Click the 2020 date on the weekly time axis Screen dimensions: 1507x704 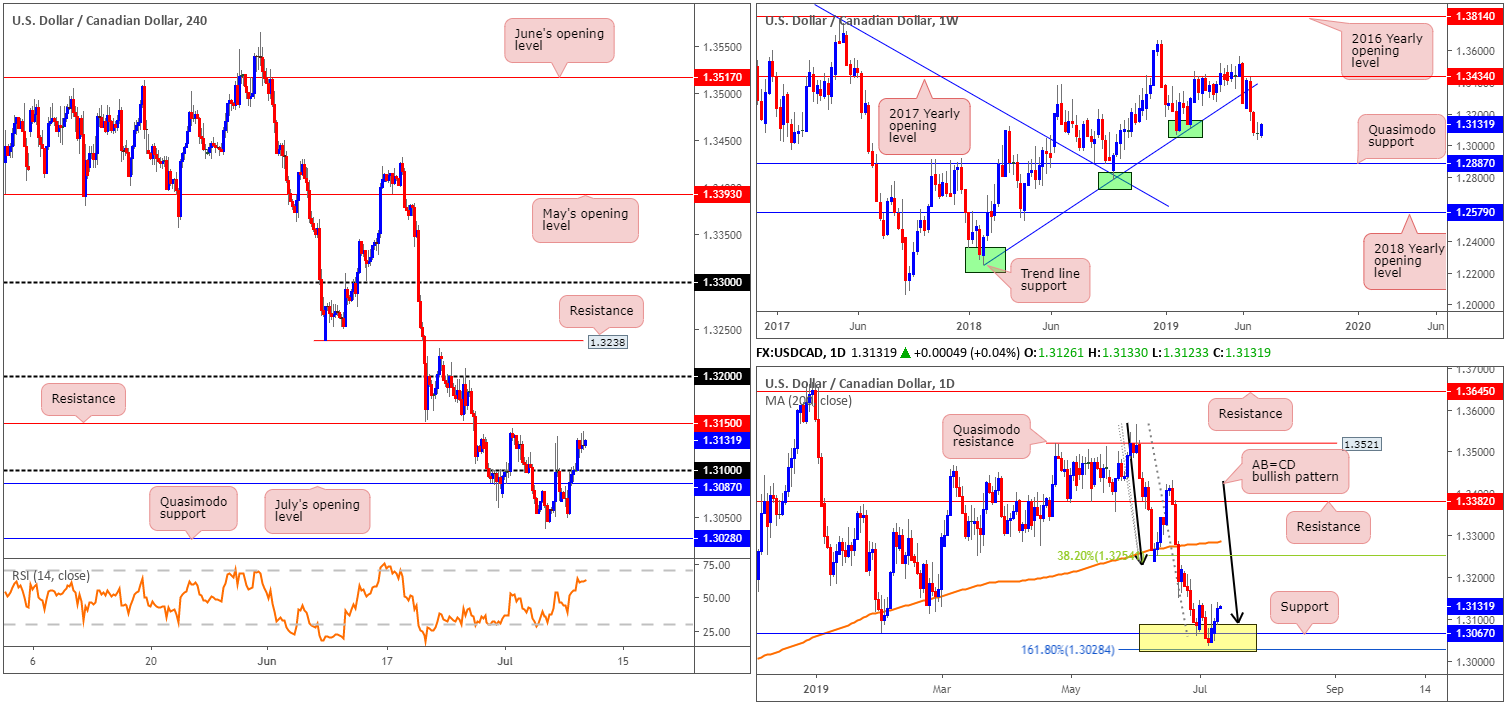click(x=1358, y=327)
